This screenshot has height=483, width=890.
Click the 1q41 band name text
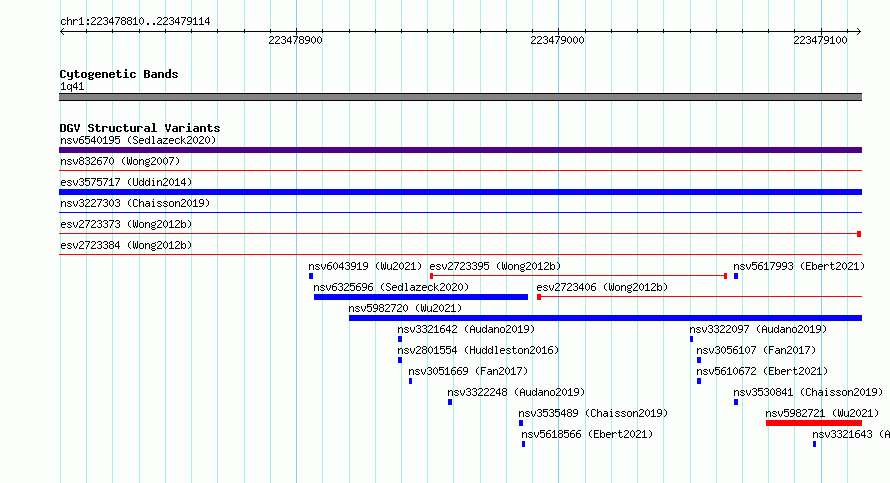[x=72, y=86]
